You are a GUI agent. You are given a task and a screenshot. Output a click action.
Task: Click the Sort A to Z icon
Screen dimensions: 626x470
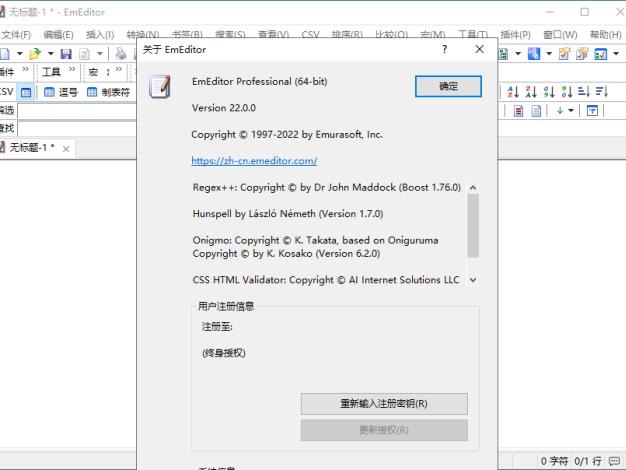tap(513, 92)
